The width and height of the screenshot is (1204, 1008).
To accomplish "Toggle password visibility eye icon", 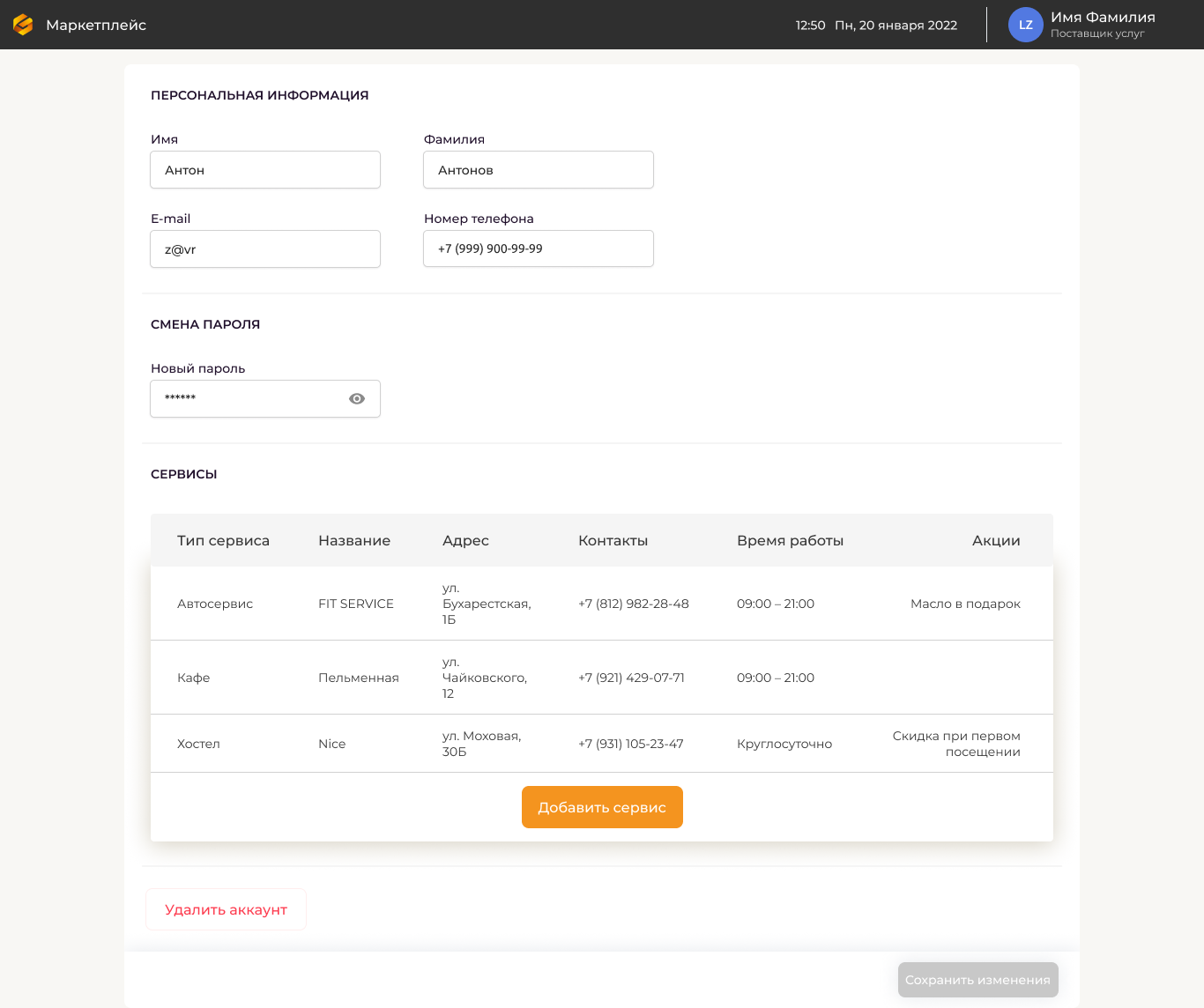I will pyautogui.click(x=357, y=399).
